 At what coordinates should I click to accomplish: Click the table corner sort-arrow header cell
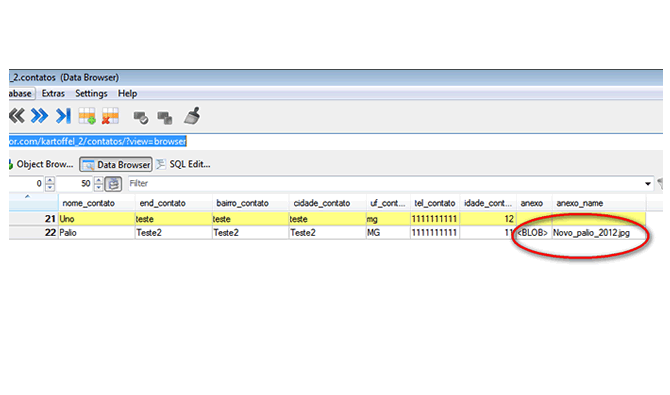[x=33, y=202]
